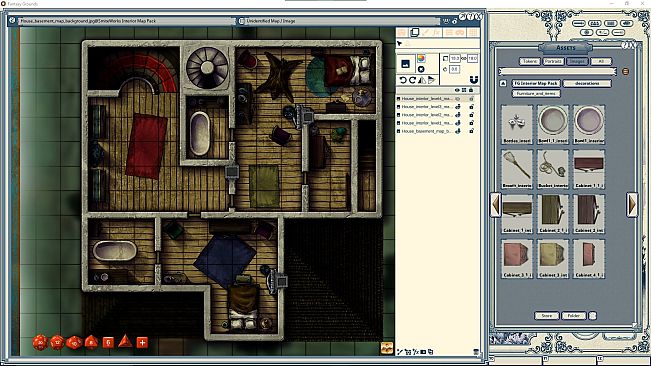The height and width of the screenshot is (366, 651).
Task: Toggle visibility of House_interior_level3 layer
Action: pyautogui.click(x=458, y=107)
